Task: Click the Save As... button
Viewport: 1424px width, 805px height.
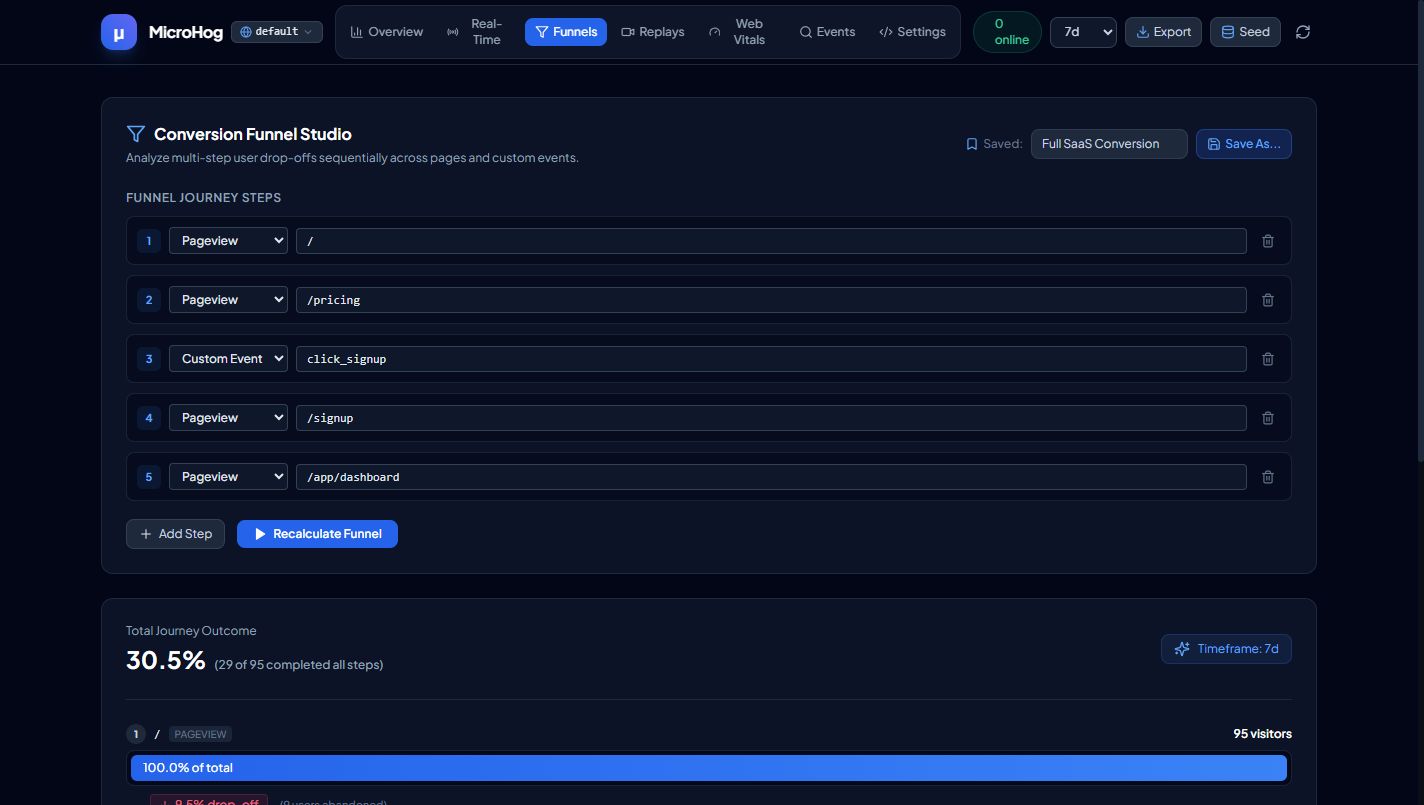Action: pyautogui.click(x=1244, y=144)
